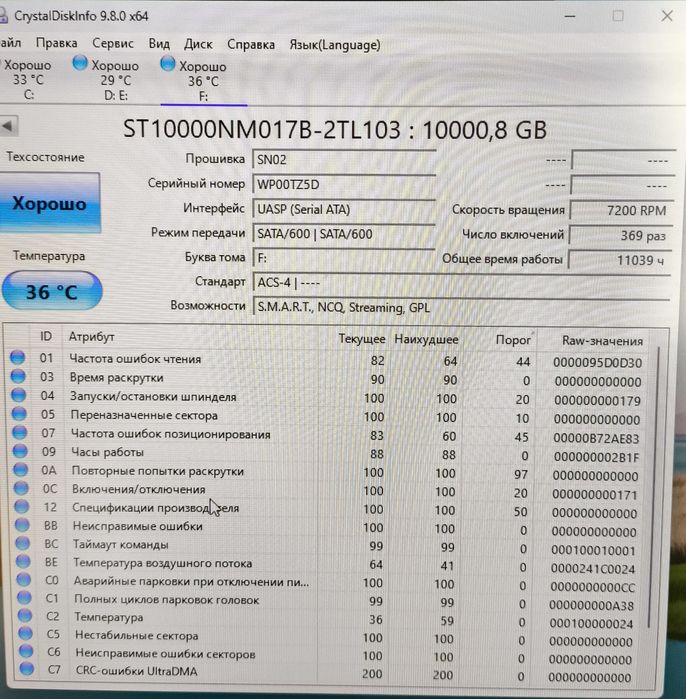Viewport: 686px width, 699px height.
Task: Click the rotation speed value 7200 RPM
Action: point(622,210)
